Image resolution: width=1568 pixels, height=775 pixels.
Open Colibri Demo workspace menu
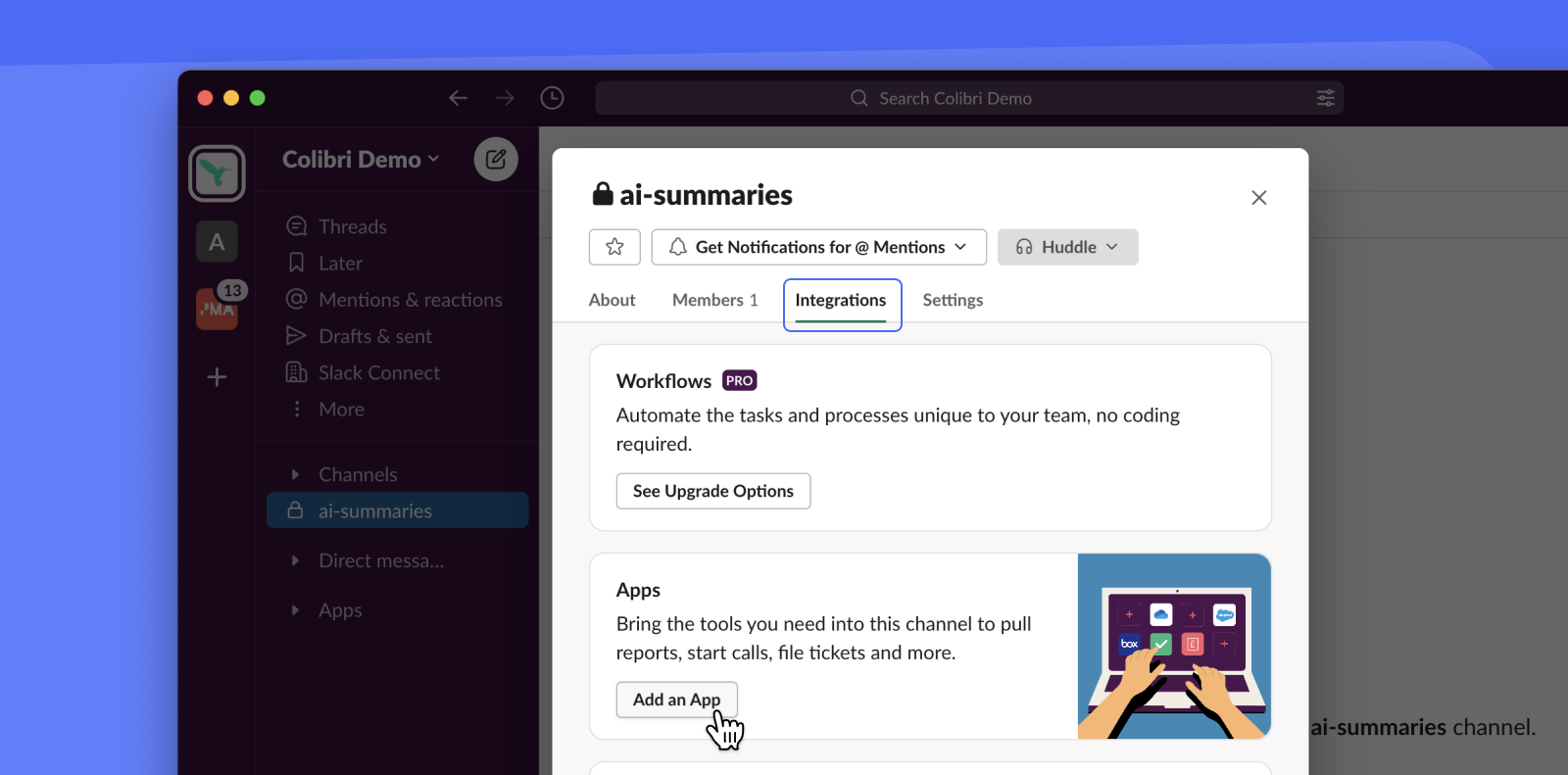[x=361, y=159]
